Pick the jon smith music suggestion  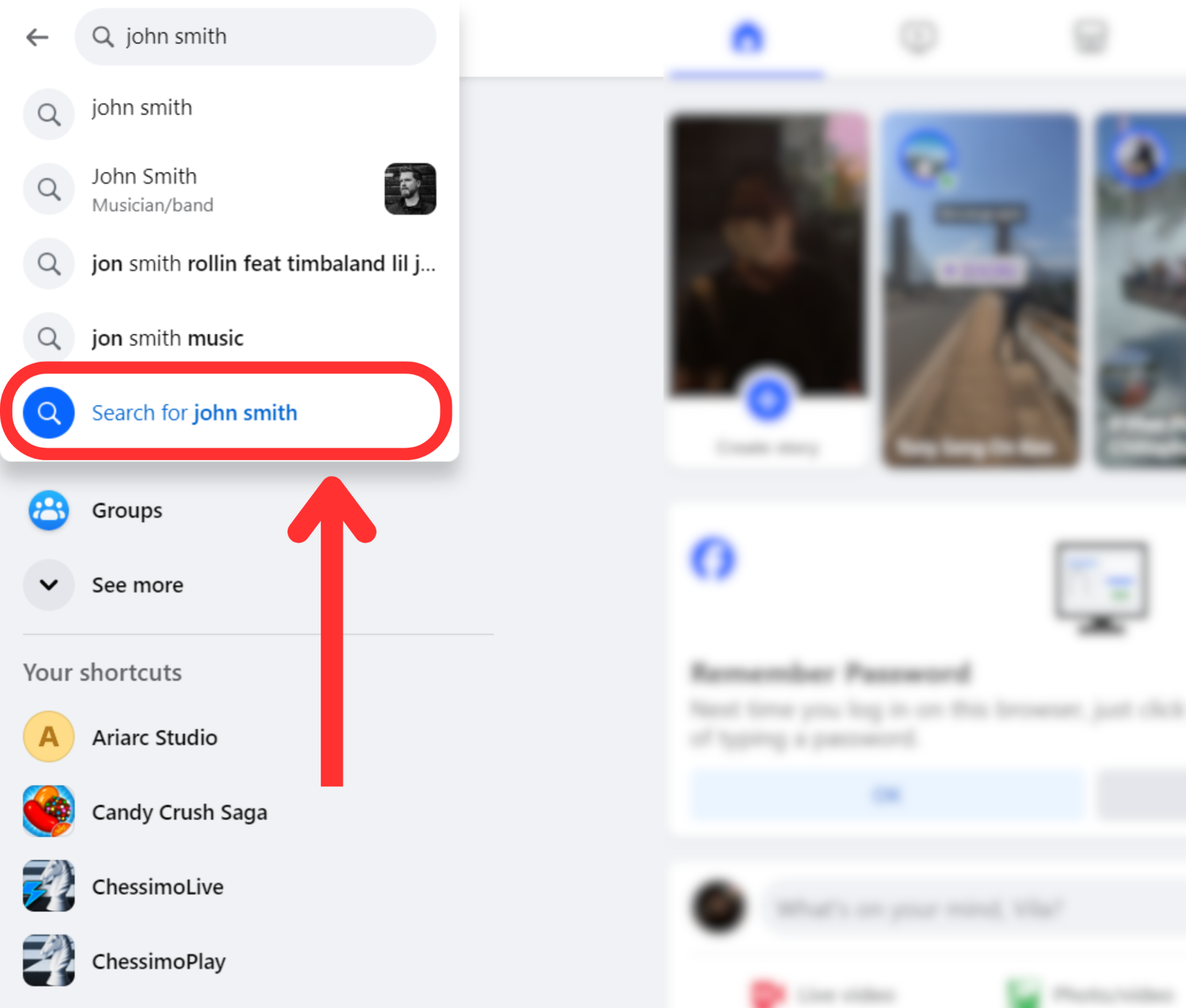click(229, 338)
